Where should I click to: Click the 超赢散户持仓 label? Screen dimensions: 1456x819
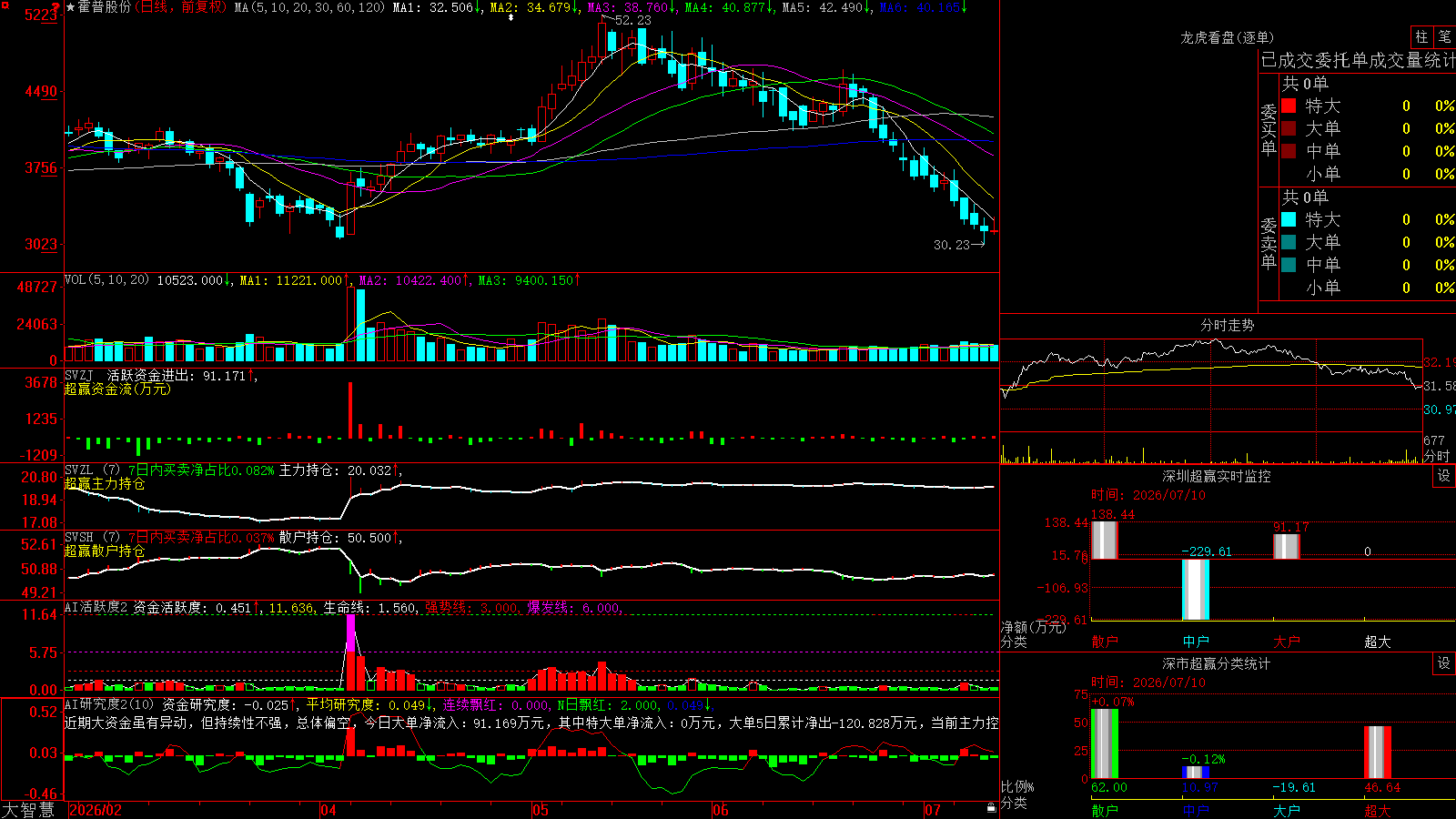[105, 551]
